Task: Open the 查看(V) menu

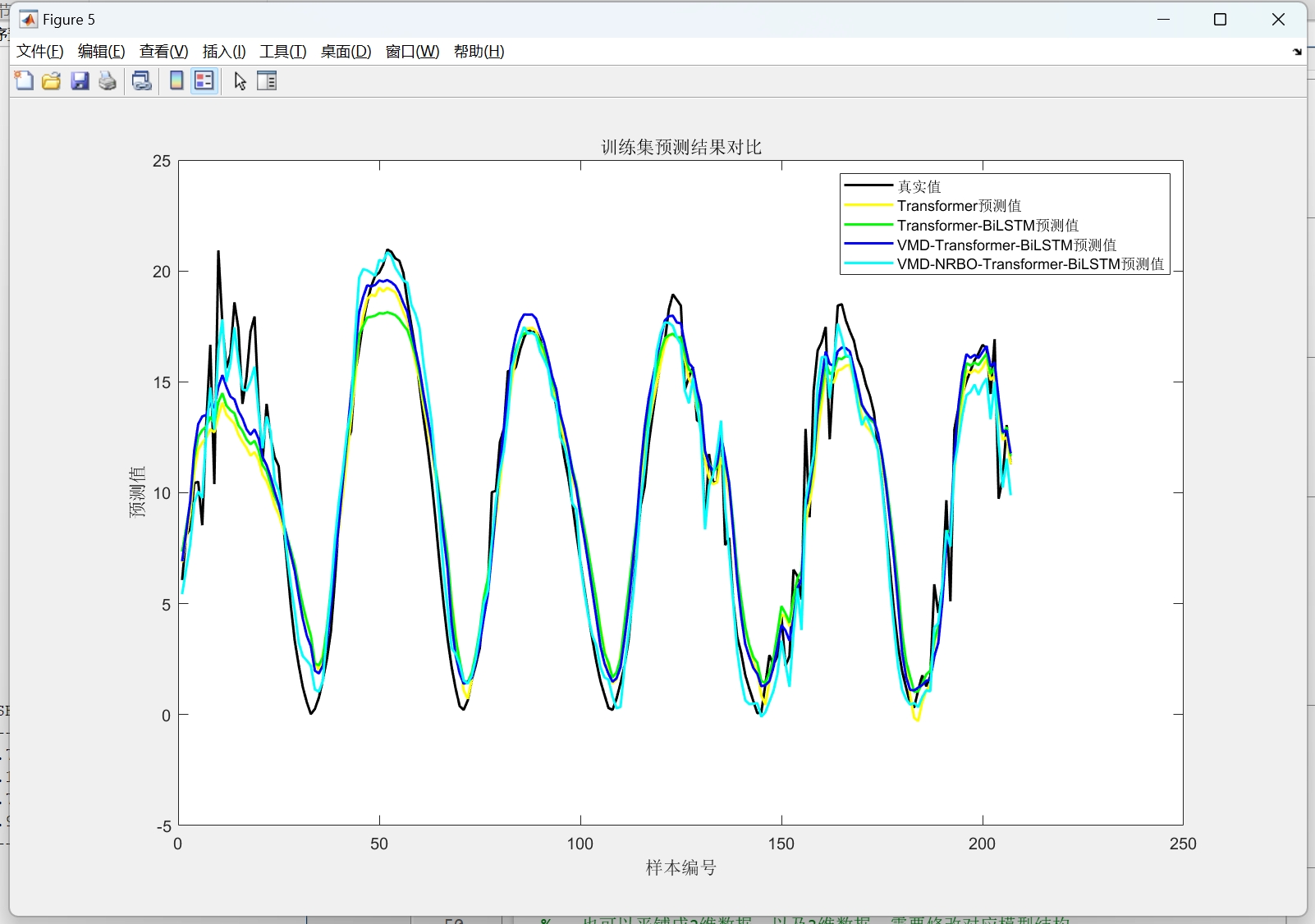Action: coord(162,51)
